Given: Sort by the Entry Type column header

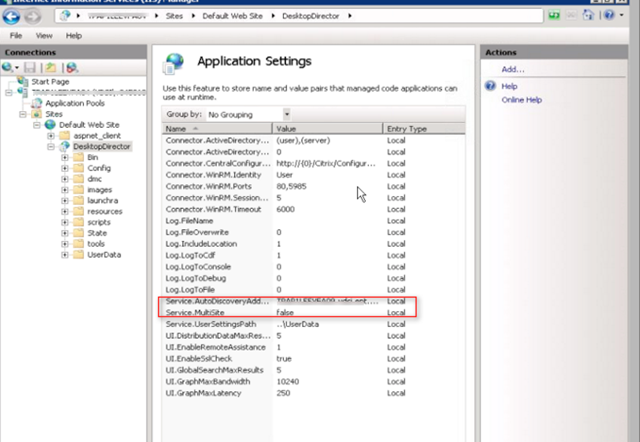Looking at the screenshot, I should click(x=424, y=129).
